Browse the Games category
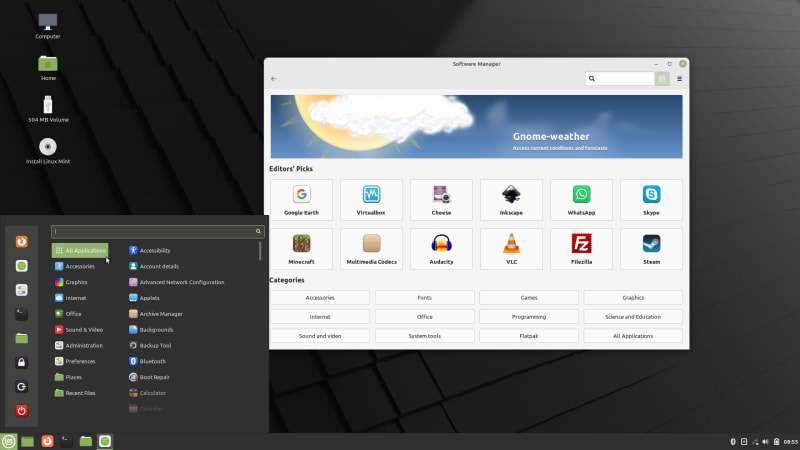Image resolution: width=800 pixels, height=450 pixels. pos(529,297)
